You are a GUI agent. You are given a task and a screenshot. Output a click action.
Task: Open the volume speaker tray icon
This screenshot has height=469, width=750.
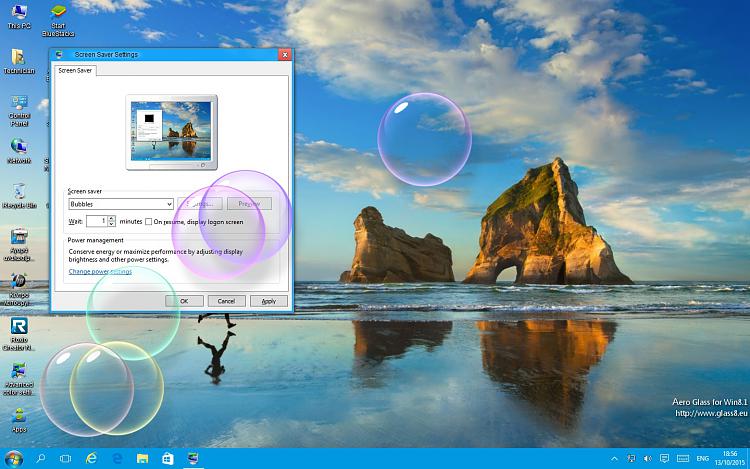[x=648, y=458]
